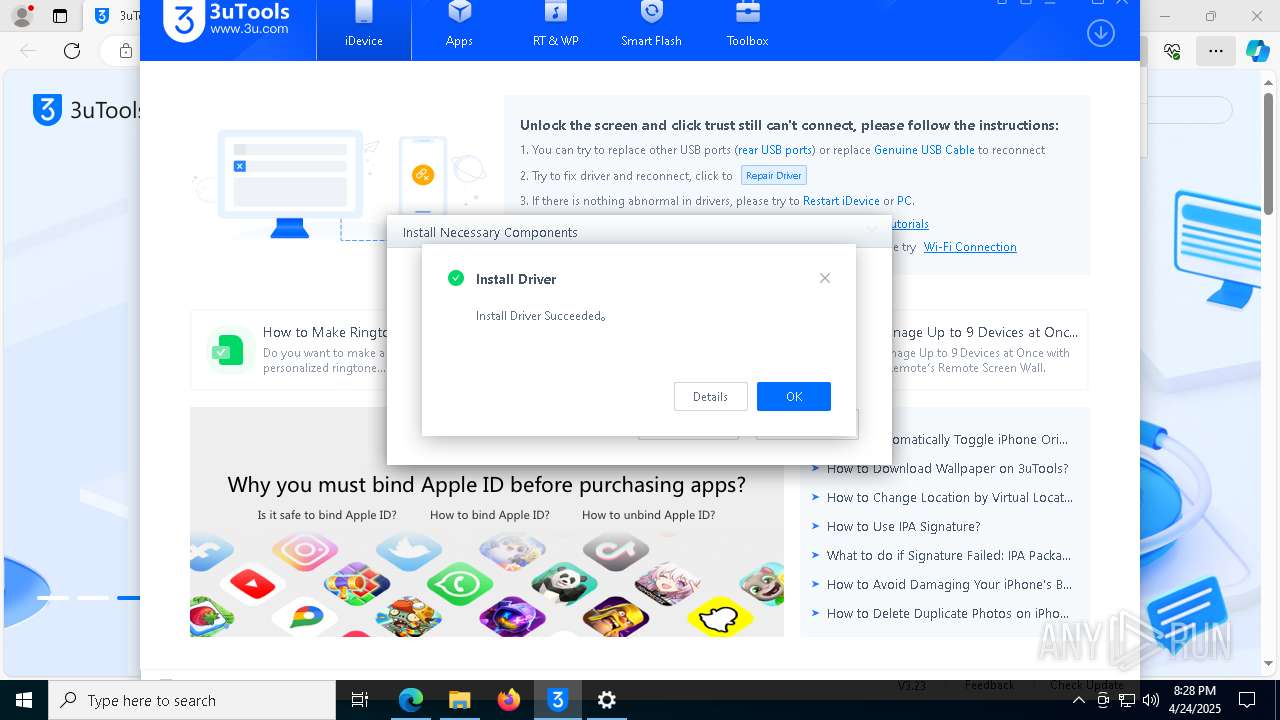Open the rear USB ports link
1280x720 pixels.
775,150
